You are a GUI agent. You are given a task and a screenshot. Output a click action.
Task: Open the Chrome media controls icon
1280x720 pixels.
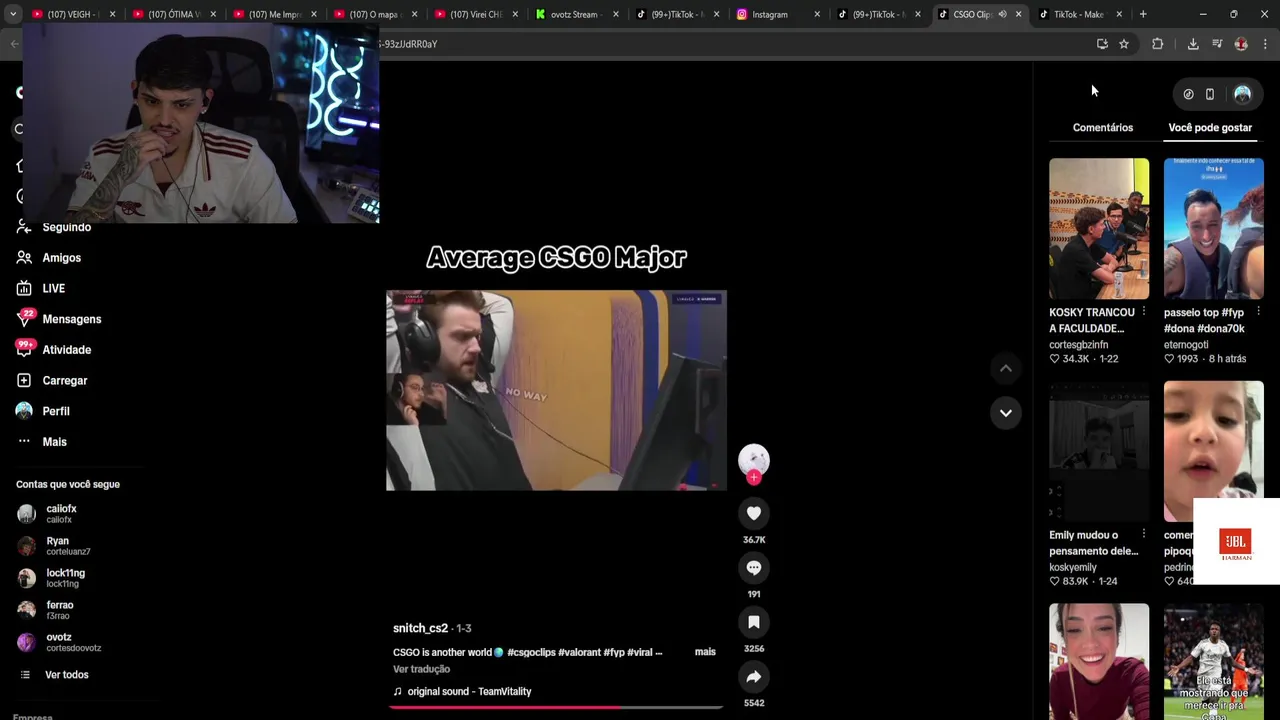pos(1217,44)
